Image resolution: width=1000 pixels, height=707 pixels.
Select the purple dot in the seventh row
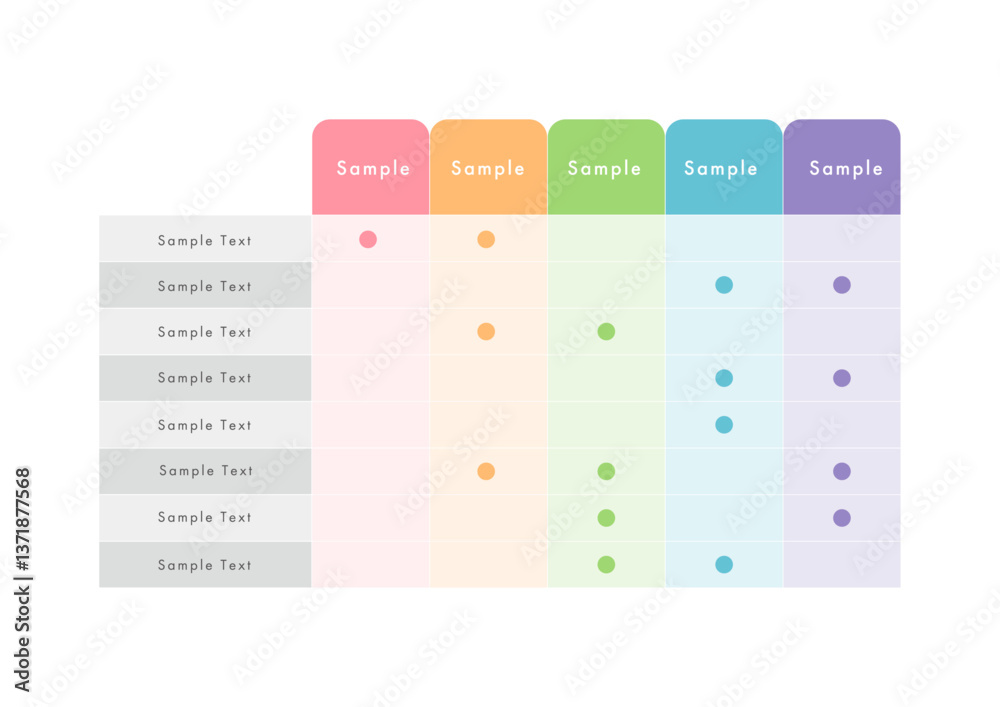point(842,518)
